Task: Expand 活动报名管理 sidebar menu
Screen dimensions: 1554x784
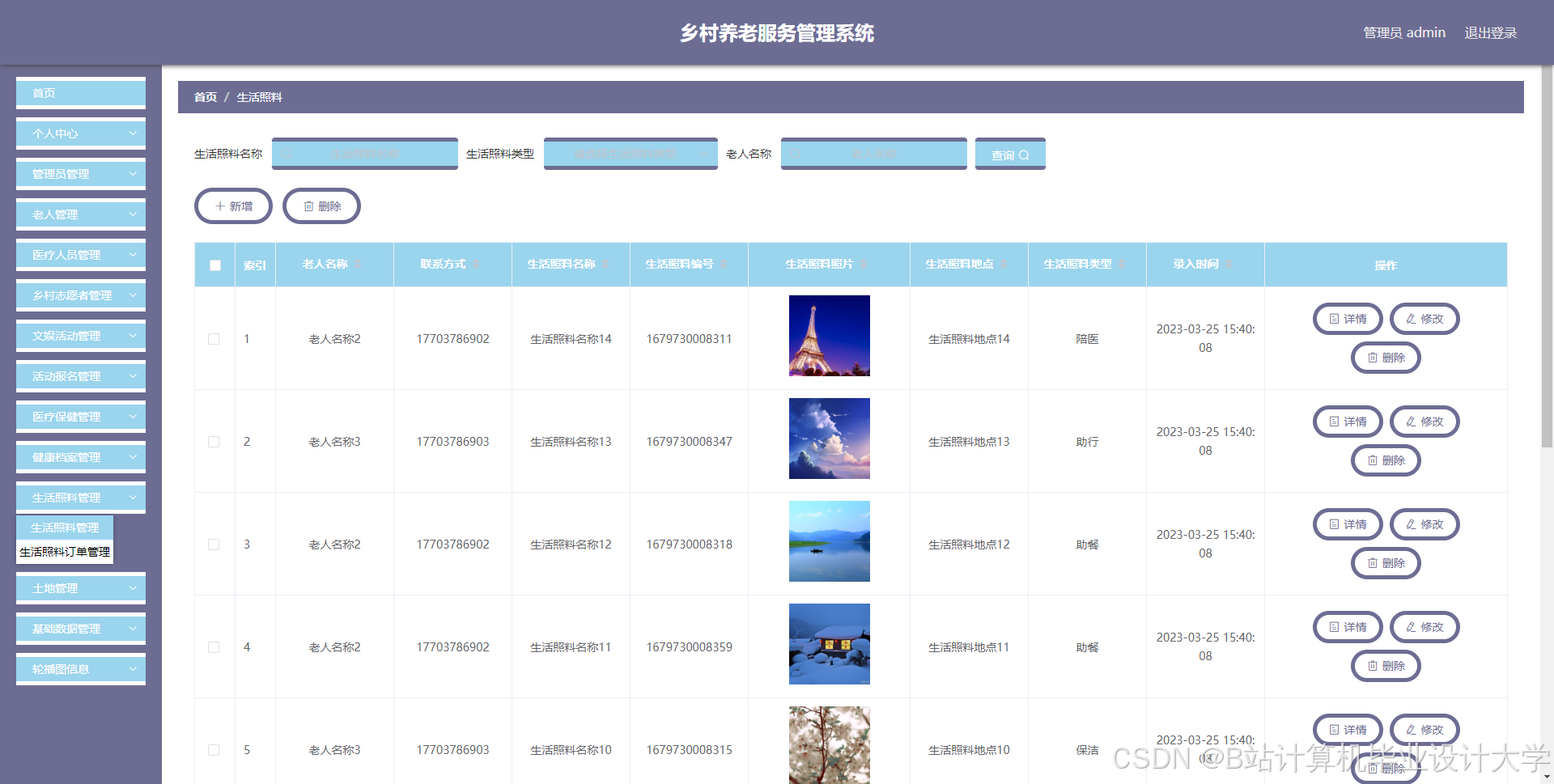Action: 81,376
